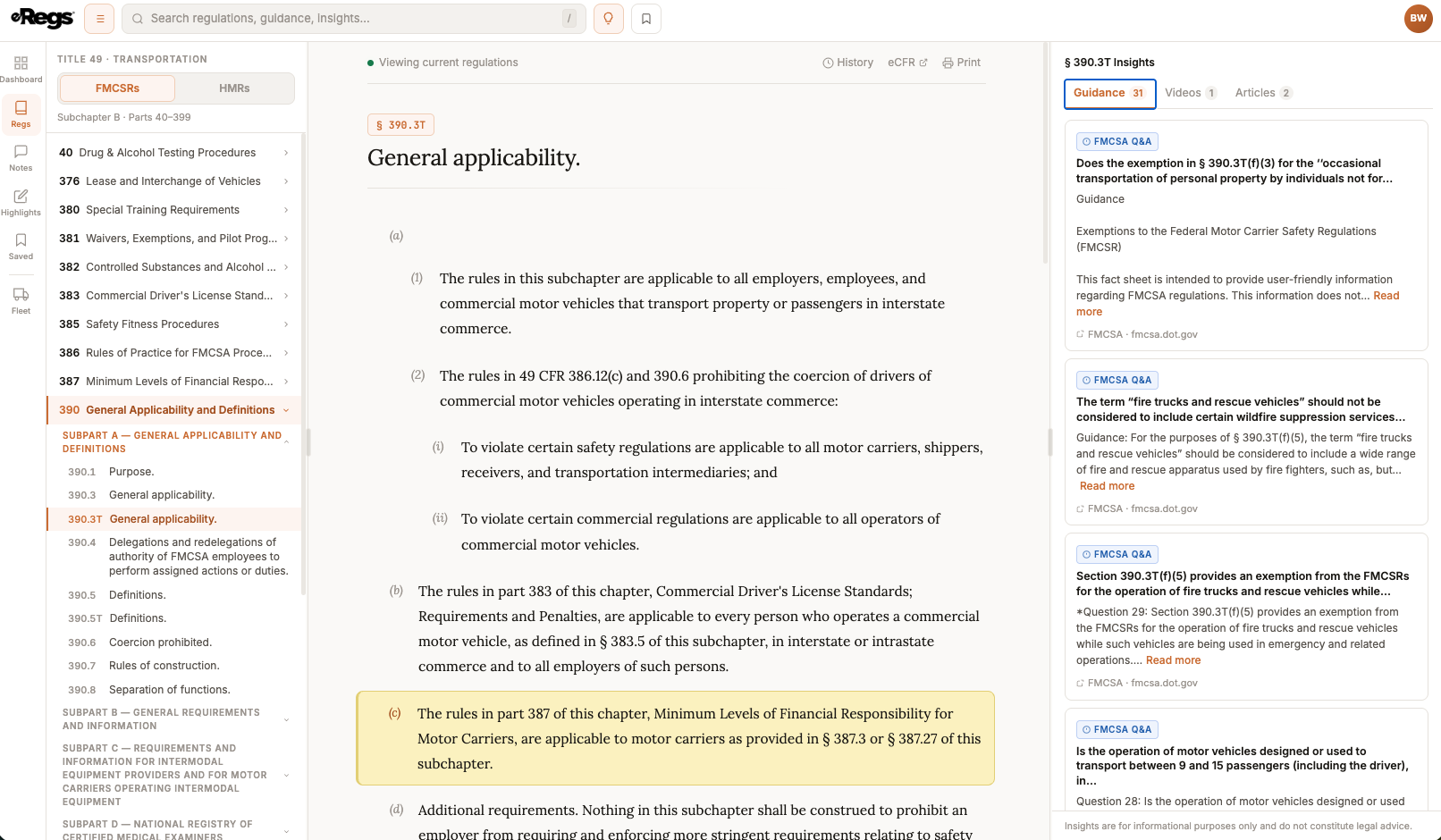Collapse part 390 General Applicability
This screenshot has width=1441, height=840.
coord(174,410)
